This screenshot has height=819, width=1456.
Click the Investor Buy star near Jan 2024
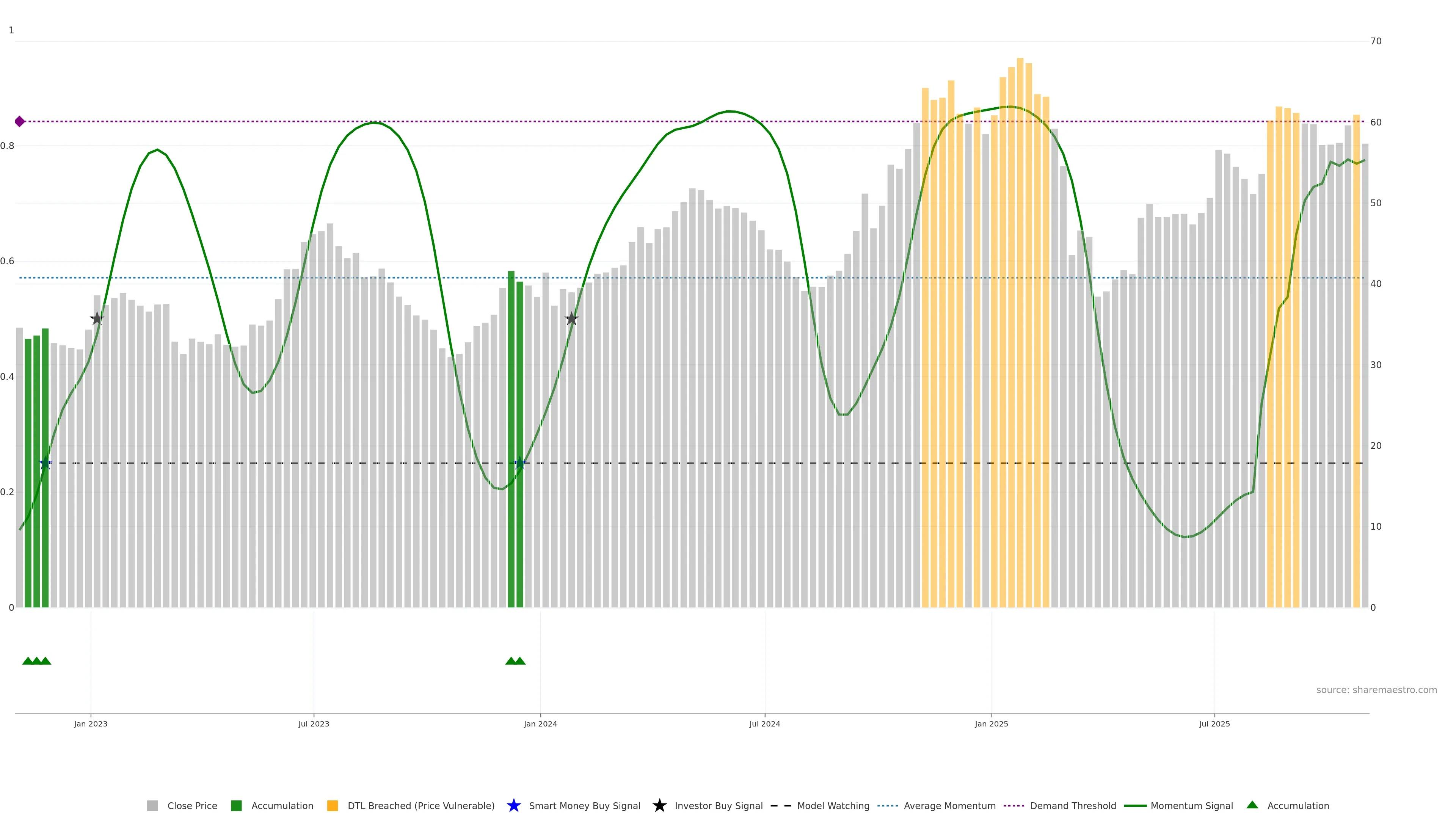pos(571,319)
